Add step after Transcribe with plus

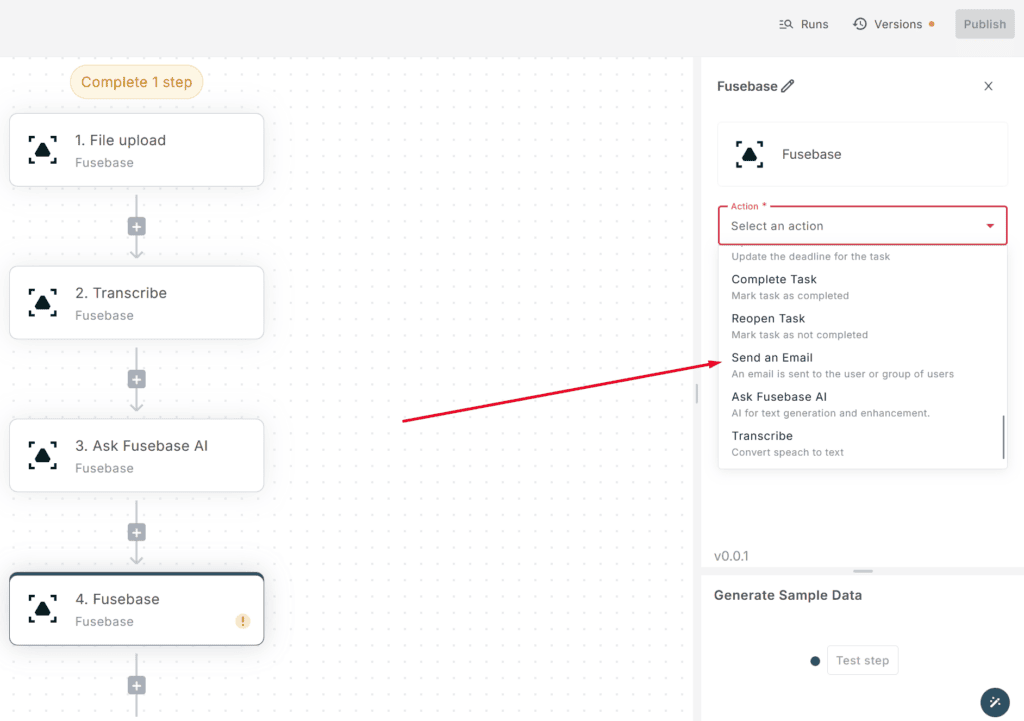pyautogui.click(x=136, y=379)
